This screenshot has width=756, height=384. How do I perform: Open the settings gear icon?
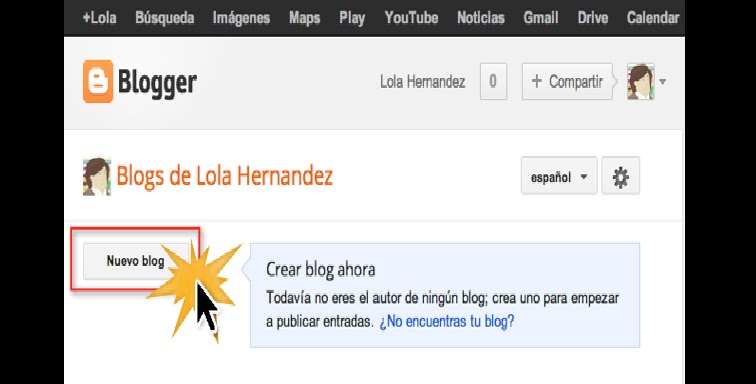(621, 176)
